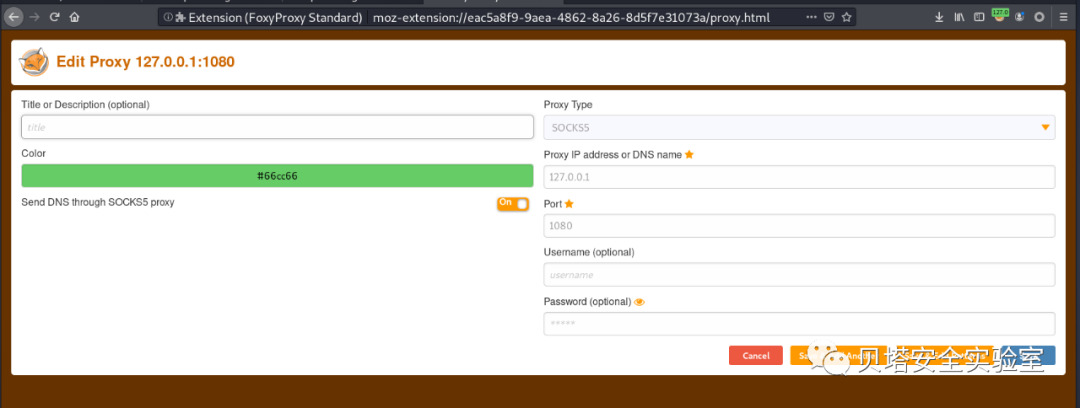1080x408 pixels.
Task: Open the FoxyProxy toolbar extension icon
Action: pos(999,15)
